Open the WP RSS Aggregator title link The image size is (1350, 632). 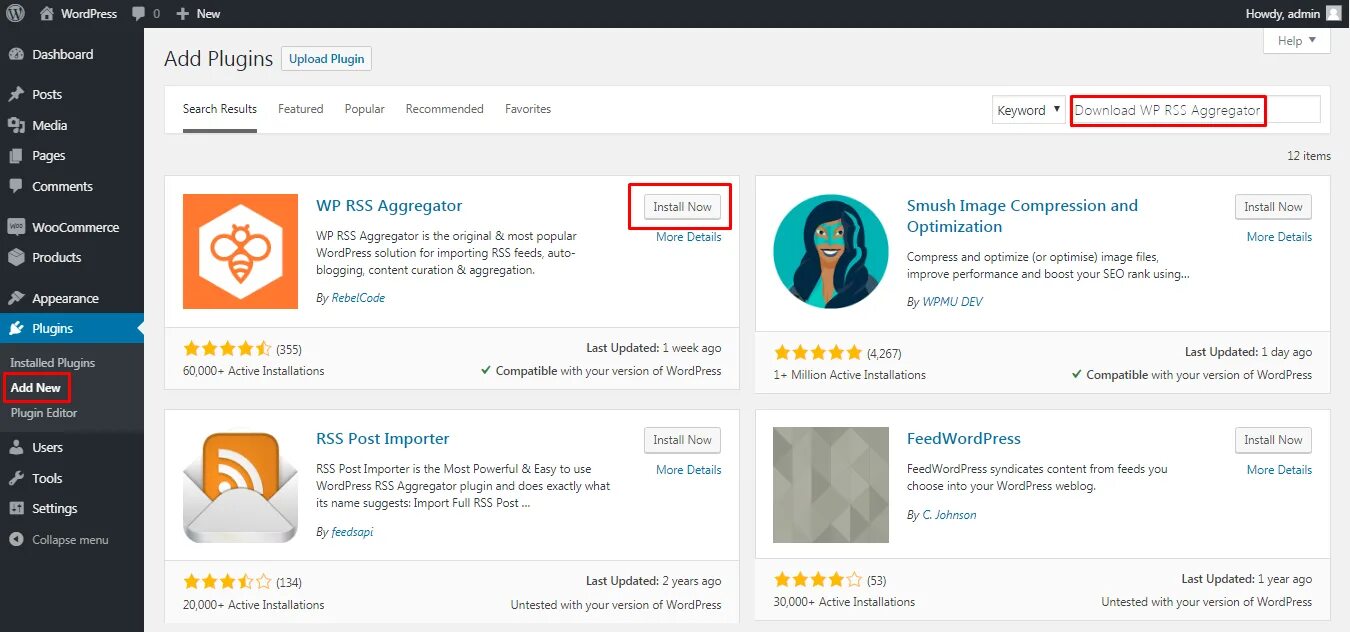[389, 206]
